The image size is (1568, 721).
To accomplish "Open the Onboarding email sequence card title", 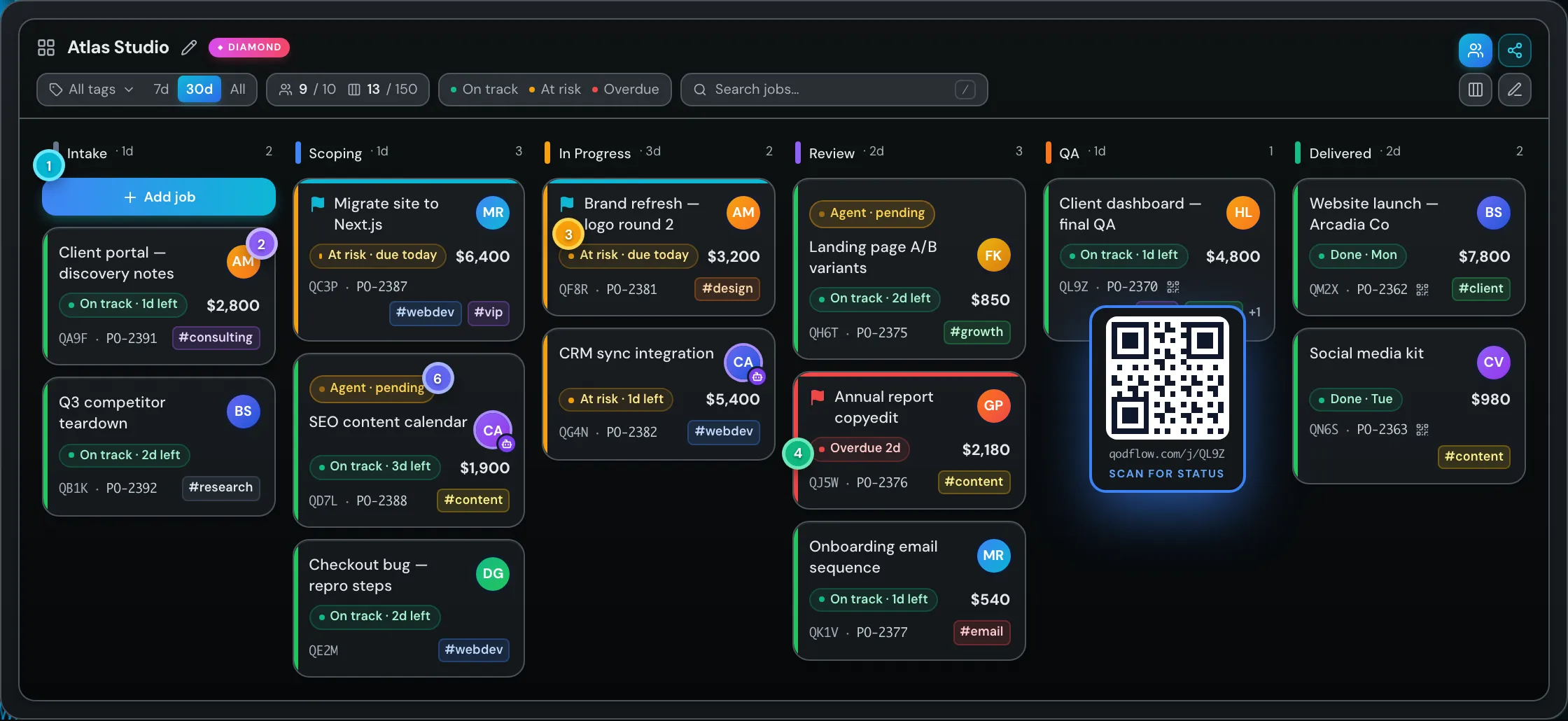I will point(873,557).
